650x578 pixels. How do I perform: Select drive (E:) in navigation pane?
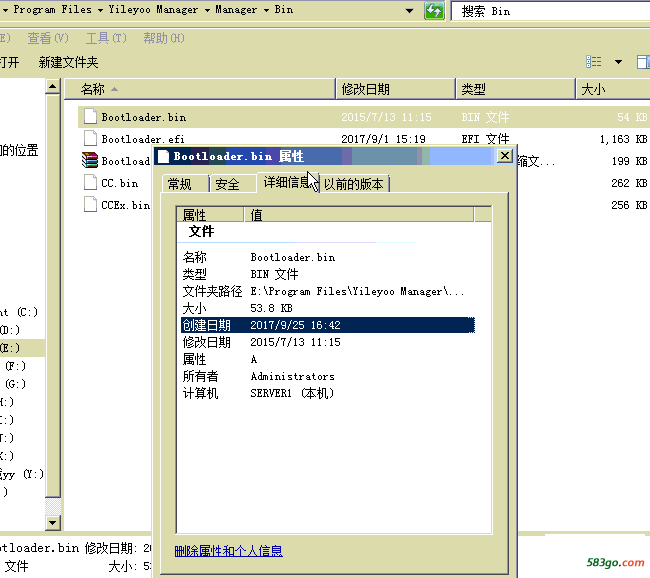pyautogui.click(x=22, y=347)
